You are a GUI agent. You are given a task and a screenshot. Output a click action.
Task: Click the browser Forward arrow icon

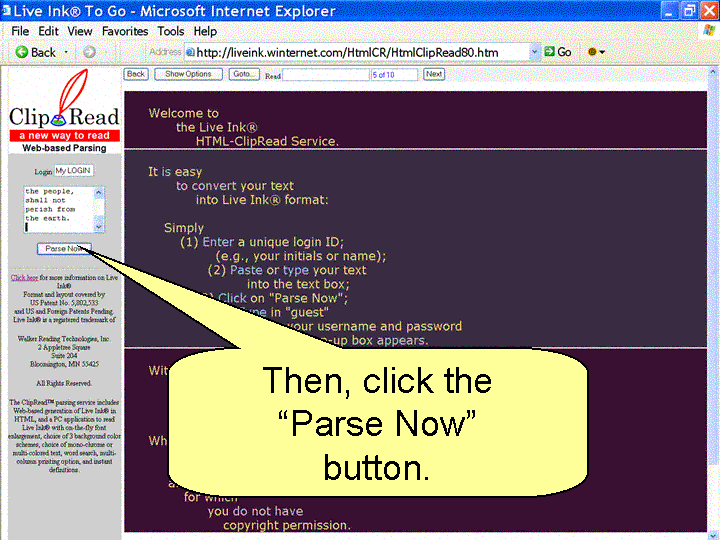89,52
